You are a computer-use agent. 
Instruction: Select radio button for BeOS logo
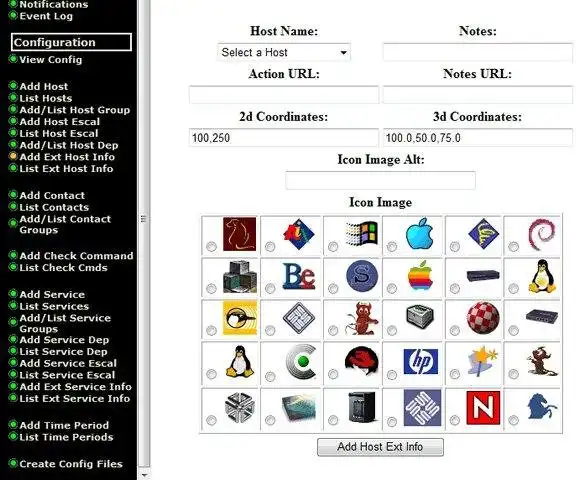click(x=270, y=288)
